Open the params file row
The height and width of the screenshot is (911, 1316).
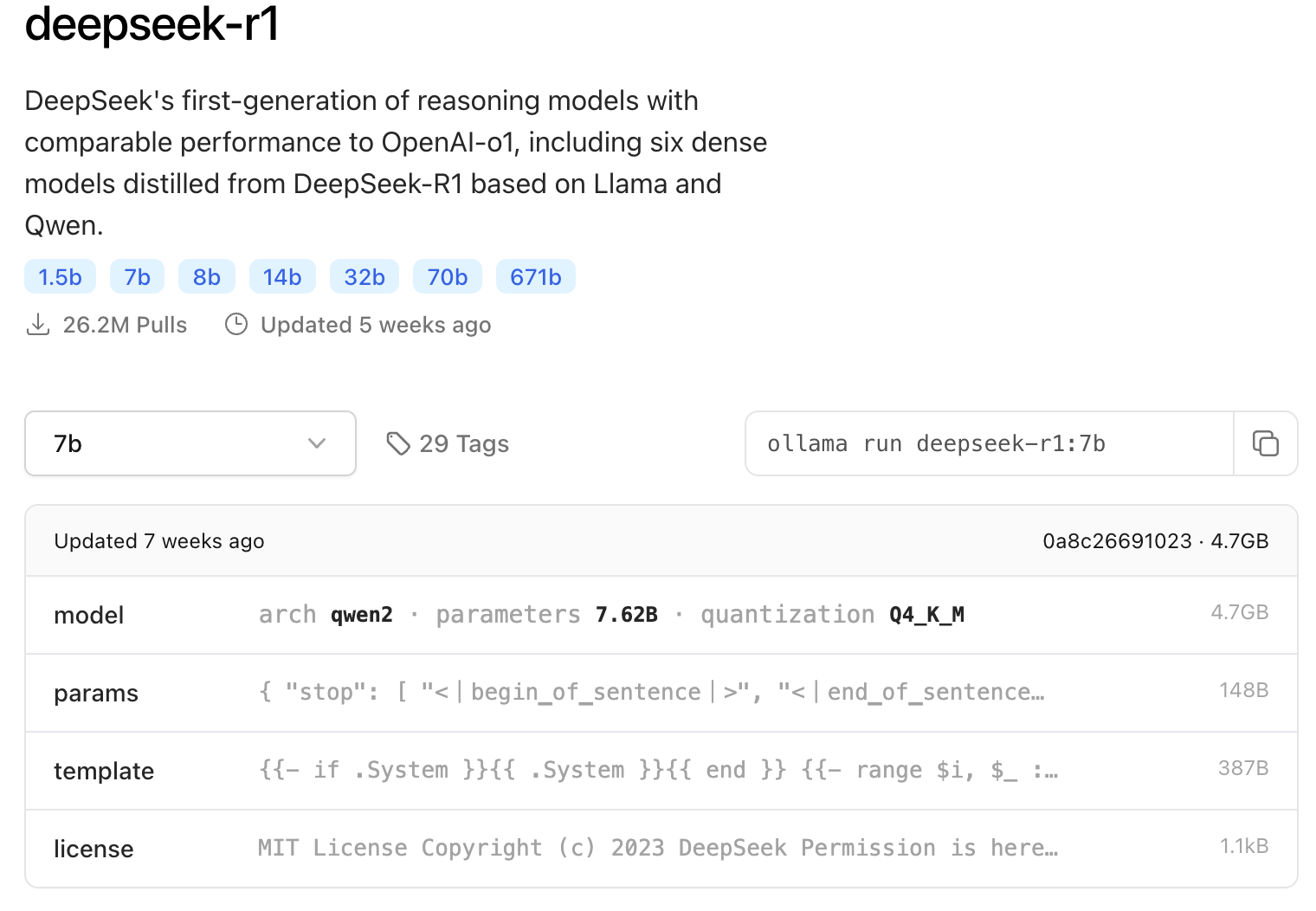click(x=661, y=693)
